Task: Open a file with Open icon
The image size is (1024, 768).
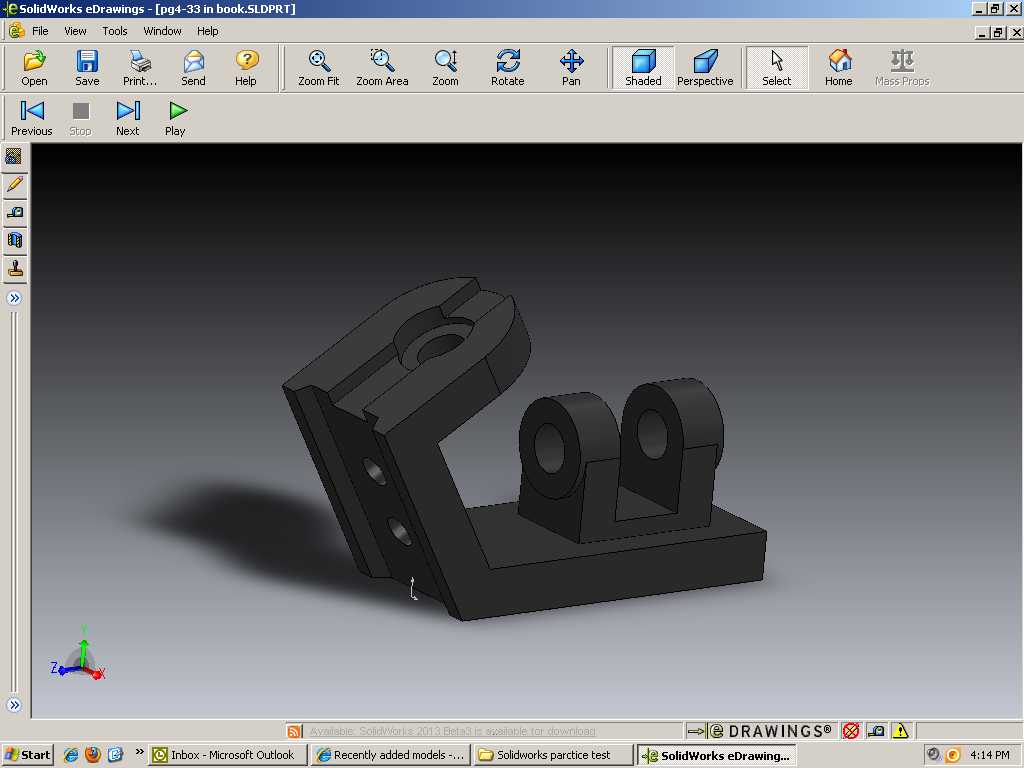Action: pyautogui.click(x=34, y=68)
